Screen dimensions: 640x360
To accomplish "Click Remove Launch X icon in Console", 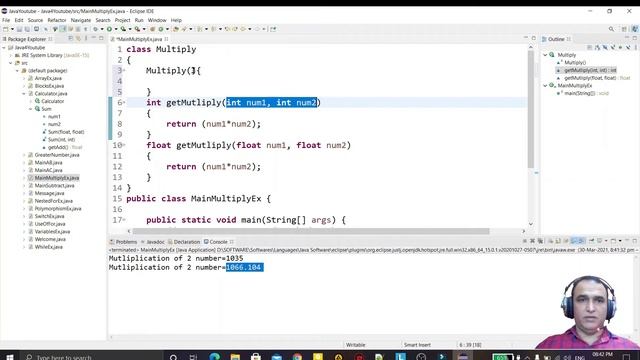I will 532,241.
